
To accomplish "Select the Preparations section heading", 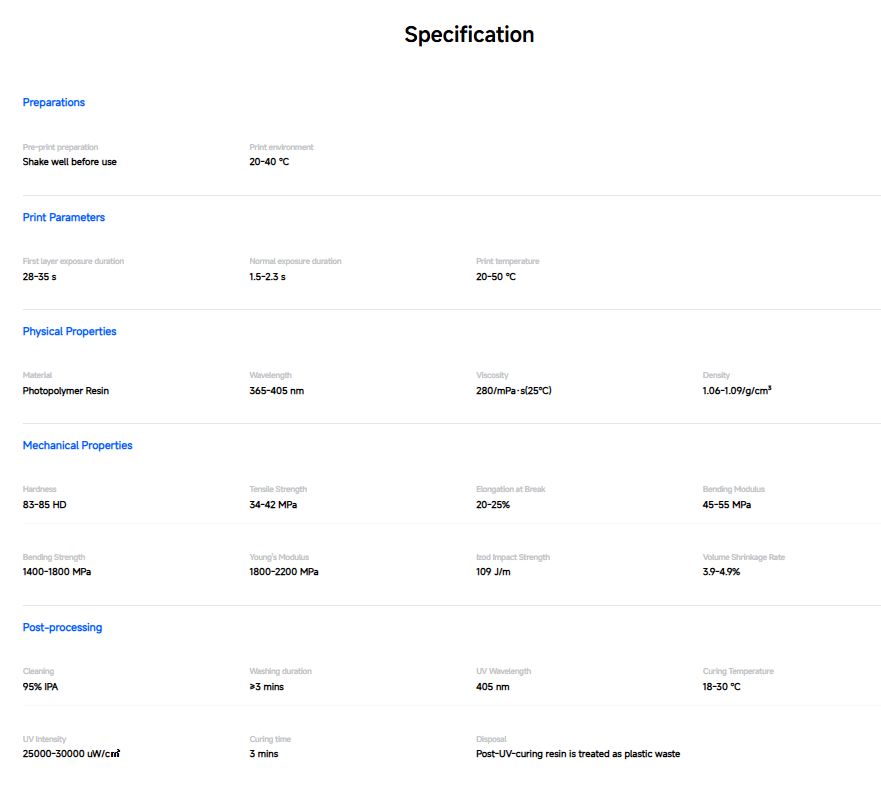I will click(x=54, y=103).
